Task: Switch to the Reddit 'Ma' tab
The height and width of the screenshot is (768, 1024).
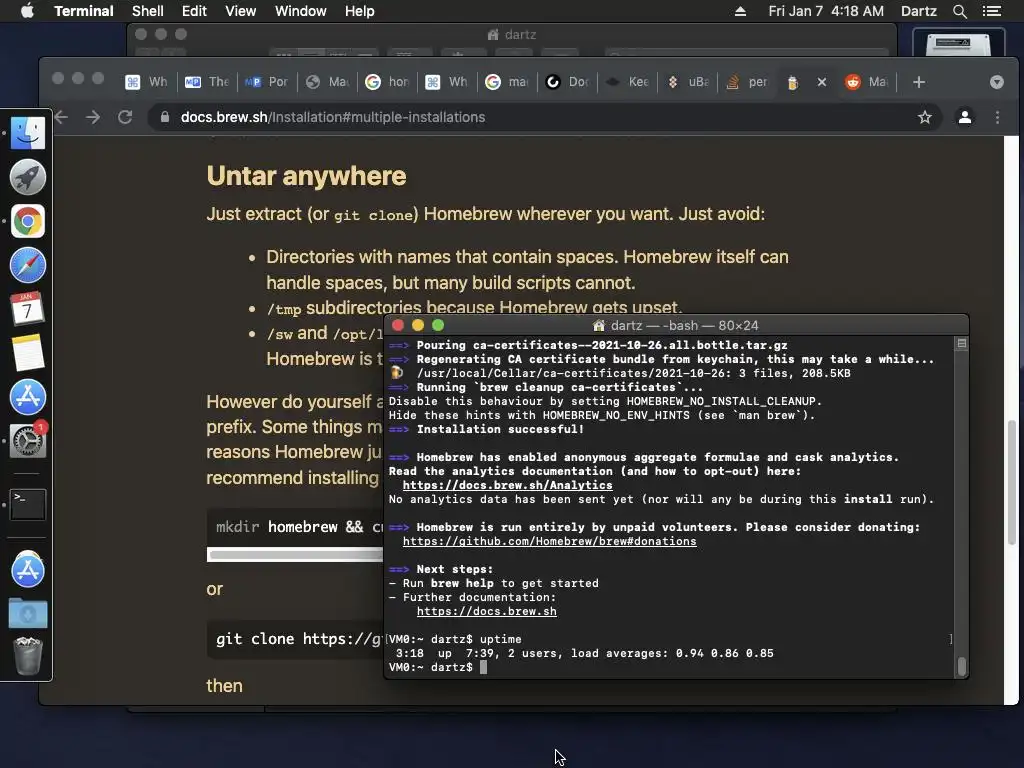Action: click(x=867, y=82)
